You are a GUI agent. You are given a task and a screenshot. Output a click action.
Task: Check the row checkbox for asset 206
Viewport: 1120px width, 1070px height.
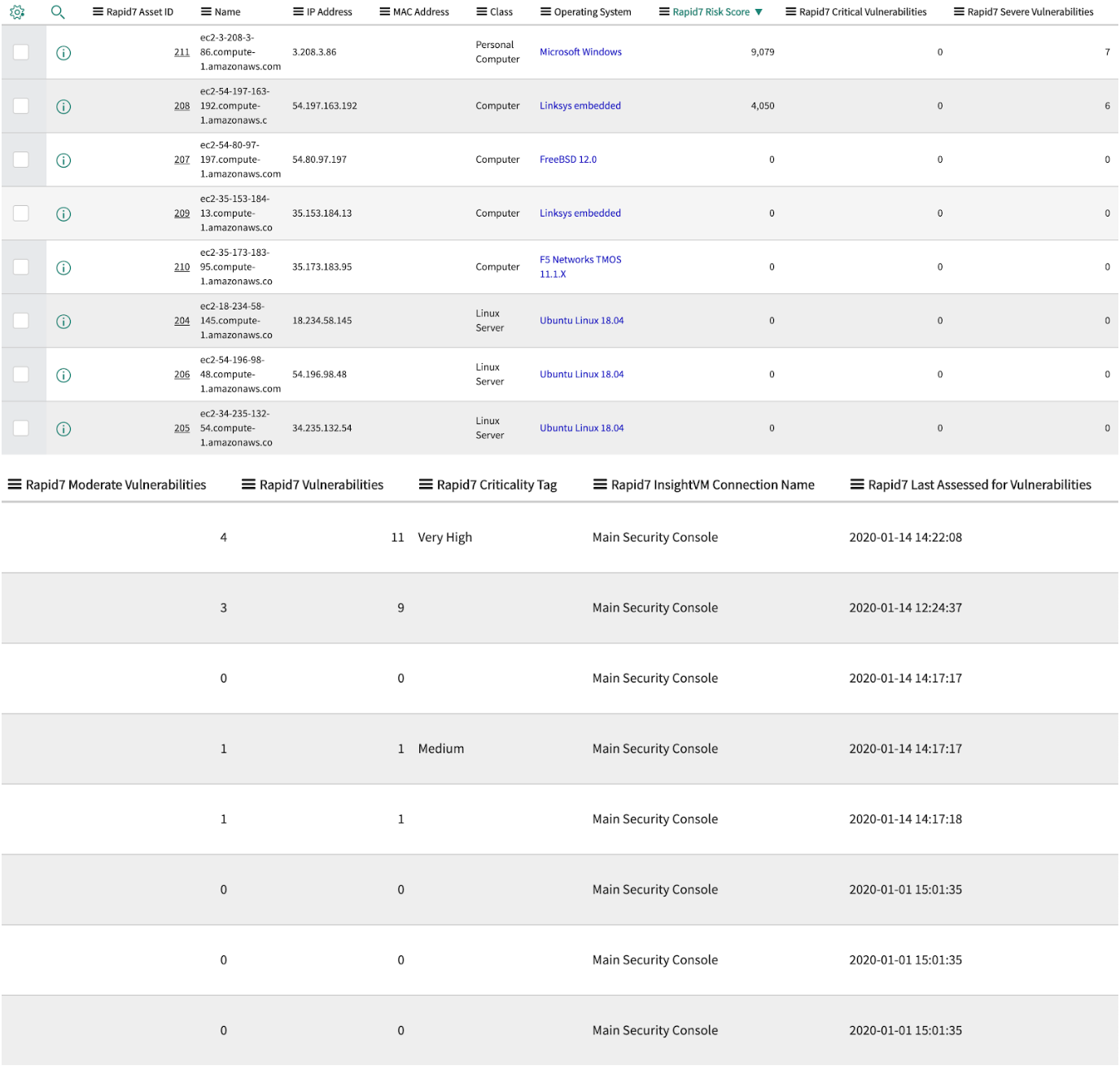click(21, 375)
